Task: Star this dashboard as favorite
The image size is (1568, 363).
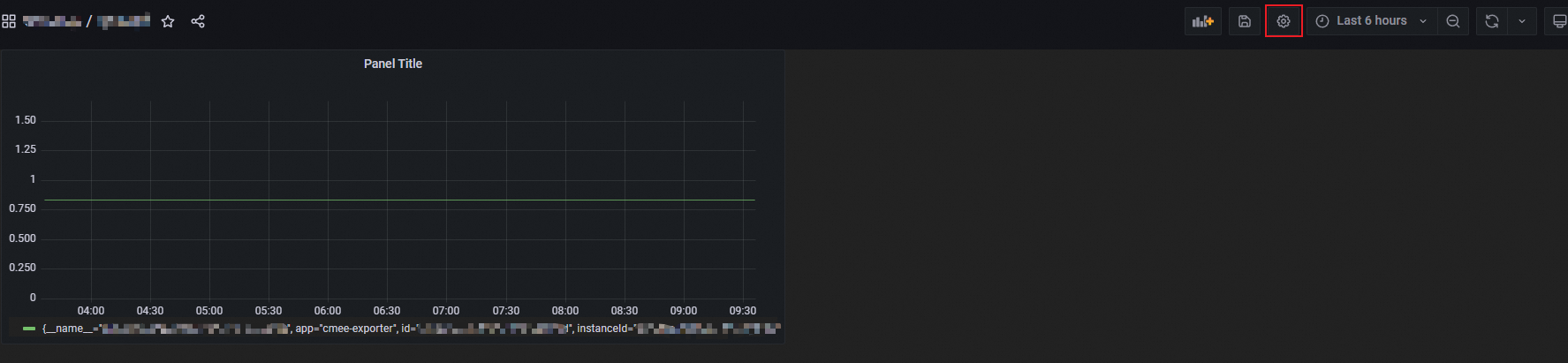Action: [168, 21]
